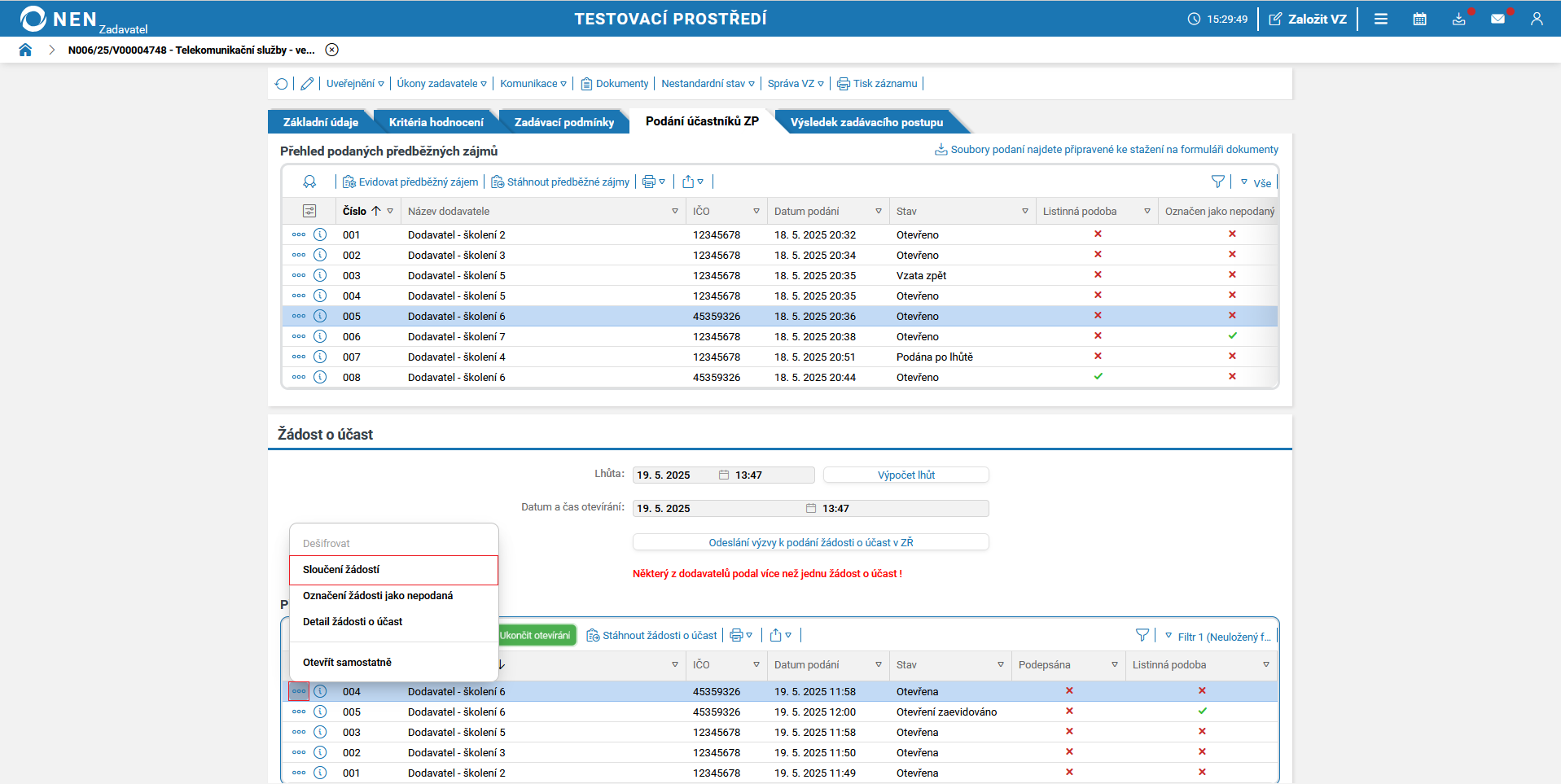Open Dokumenty from the toolbar
This screenshot has height=784, width=1561.
[x=615, y=84]
